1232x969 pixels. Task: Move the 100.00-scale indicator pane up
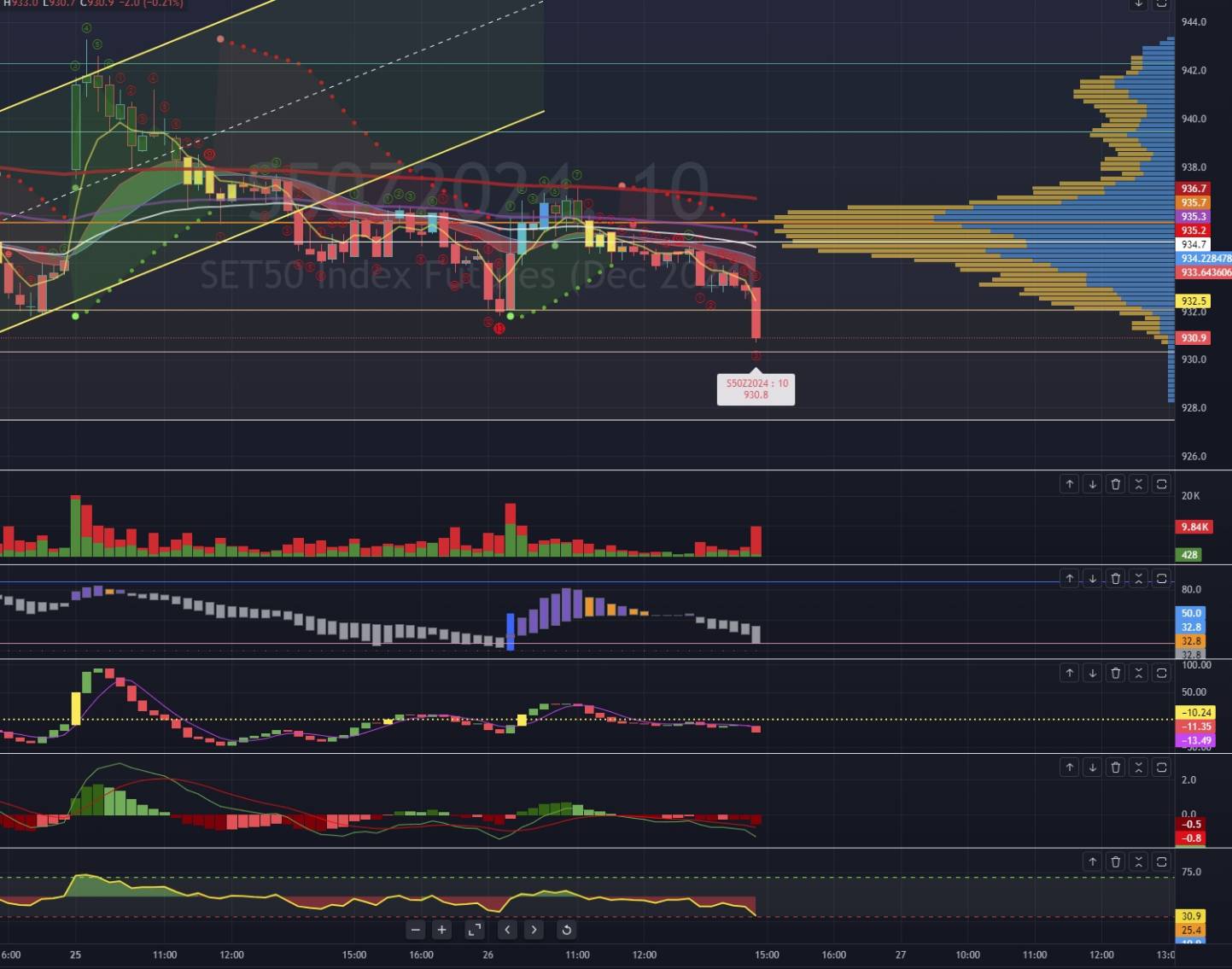[x=1070, y=674]
